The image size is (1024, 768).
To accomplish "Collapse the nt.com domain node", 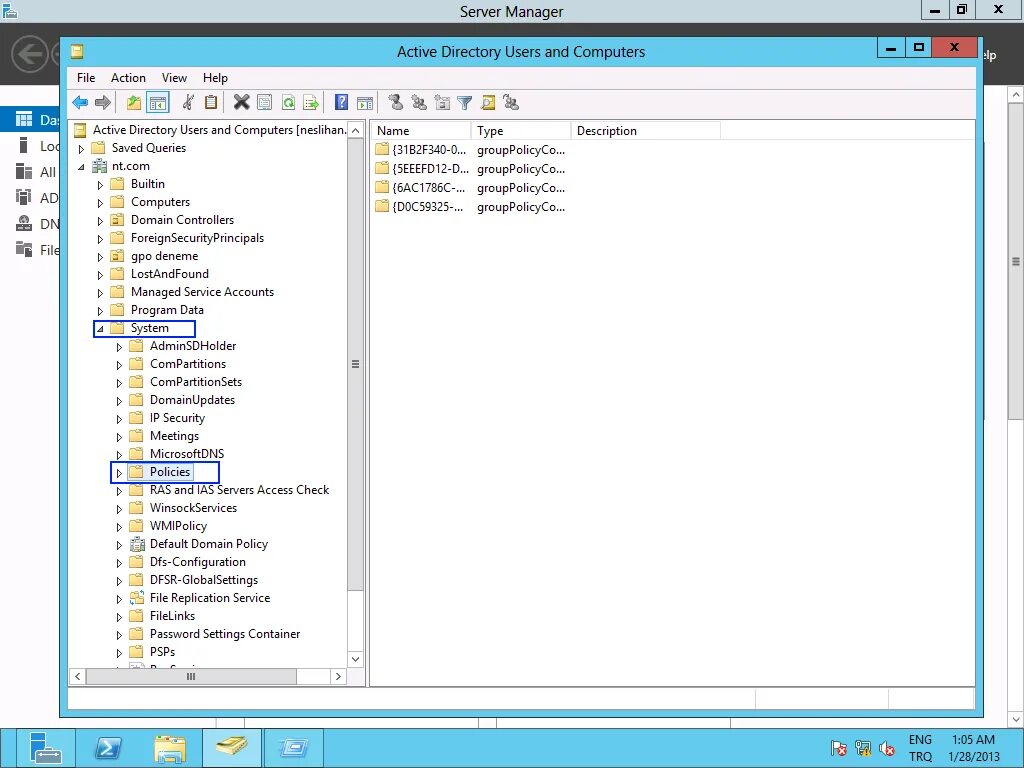I will [x=81, y=167].
